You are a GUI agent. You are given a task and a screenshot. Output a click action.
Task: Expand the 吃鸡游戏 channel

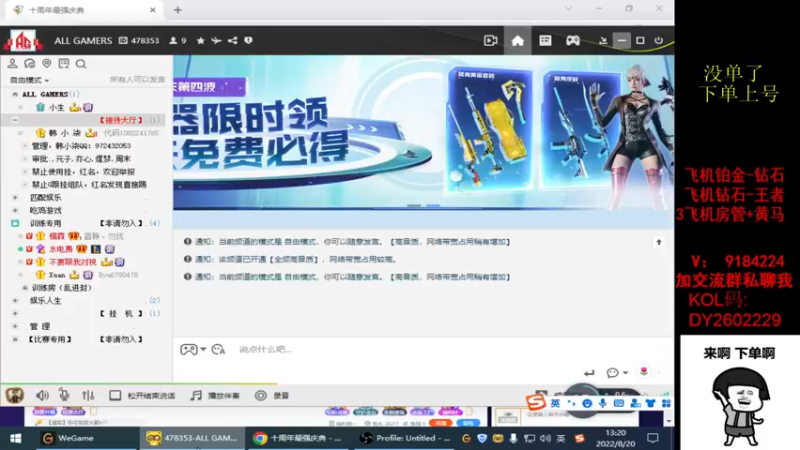pyautogui.click(x=15, y=210)
